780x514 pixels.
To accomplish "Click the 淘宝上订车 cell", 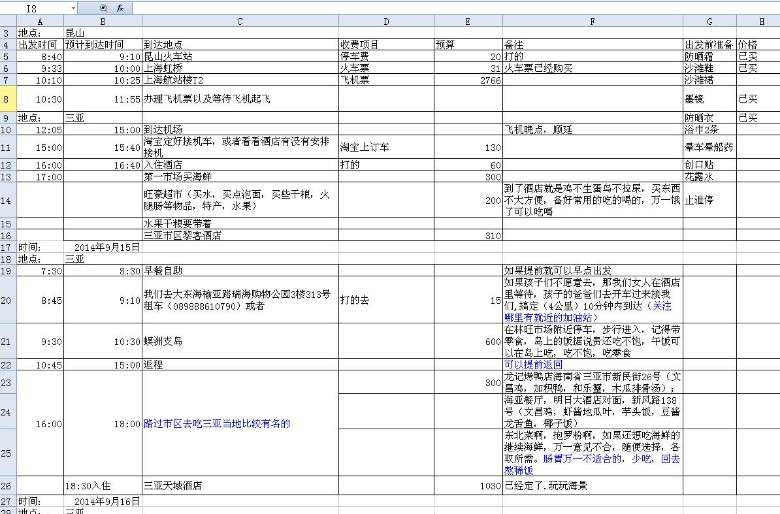I will pyautogui.click(x=387, y=147).
